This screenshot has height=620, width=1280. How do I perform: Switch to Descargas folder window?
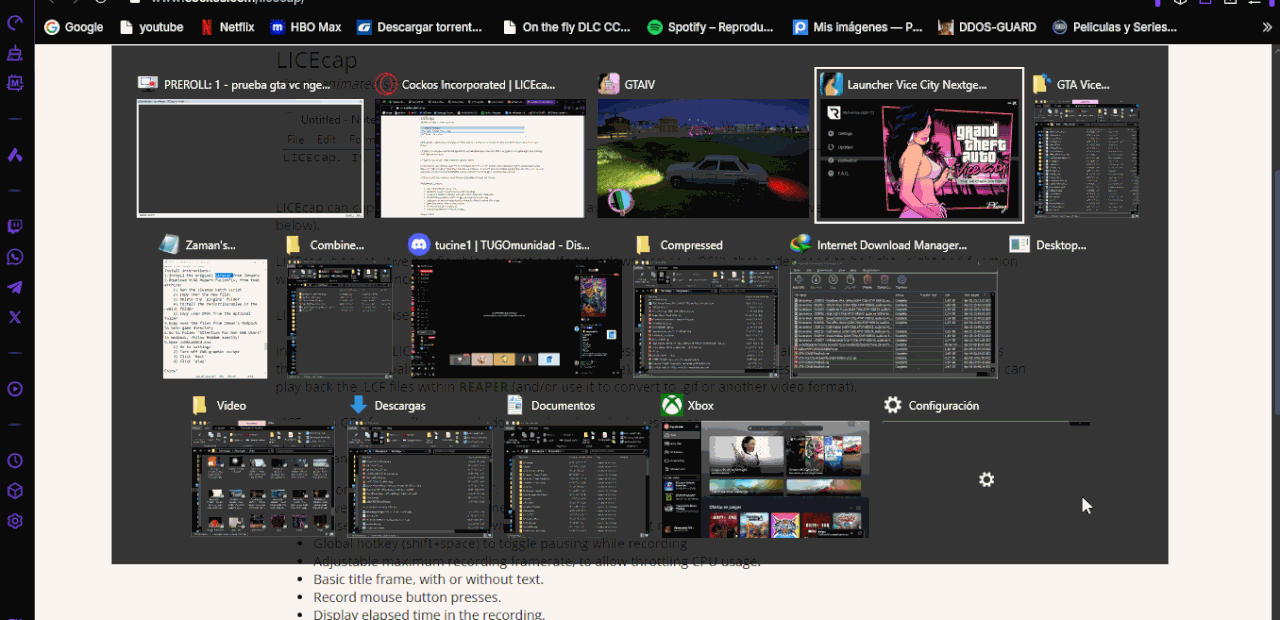click(420, 467)
